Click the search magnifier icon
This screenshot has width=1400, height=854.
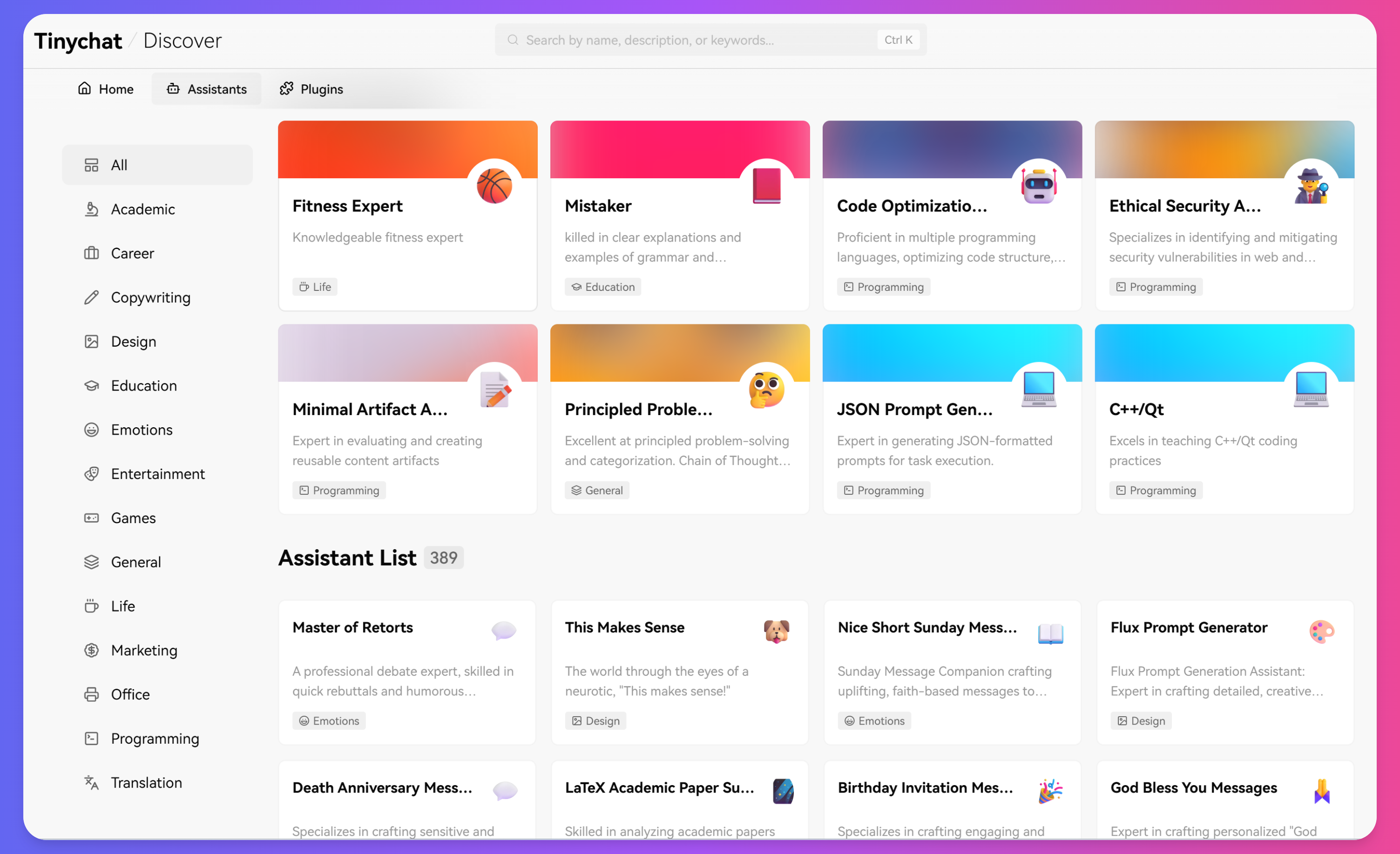click(513, 40)
